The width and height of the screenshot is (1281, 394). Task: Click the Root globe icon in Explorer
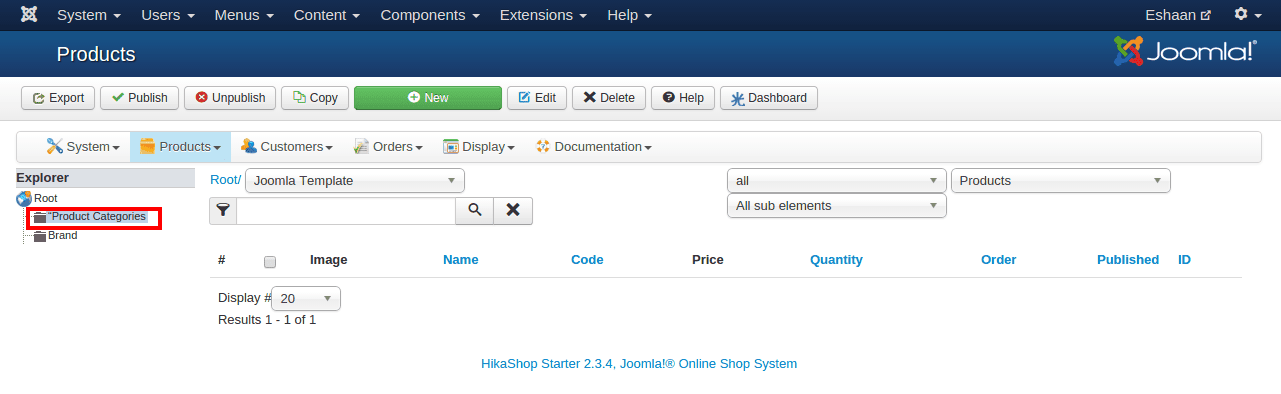pos(24,199)
